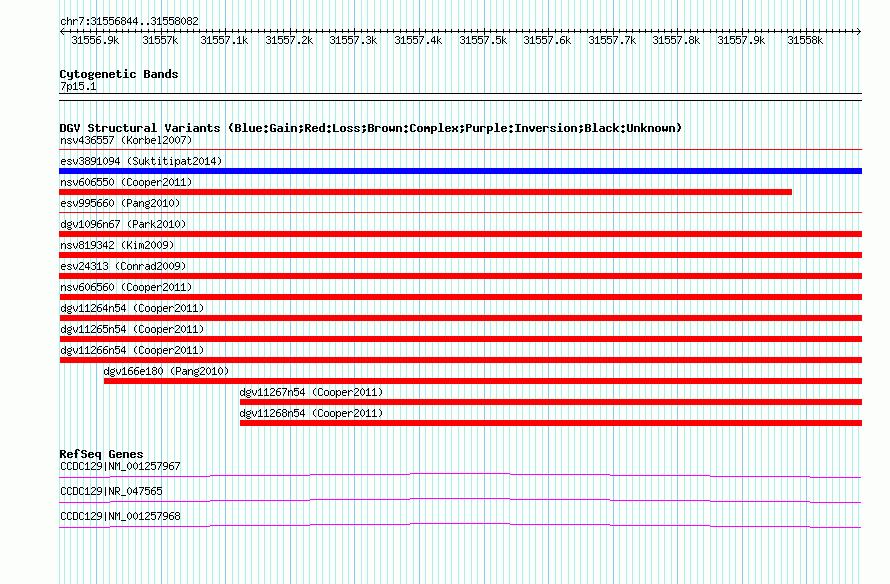Select the red bar under dgv11264n54
Image resolution: width=890 pixels, height=584 pixels.
click(460, 318)
